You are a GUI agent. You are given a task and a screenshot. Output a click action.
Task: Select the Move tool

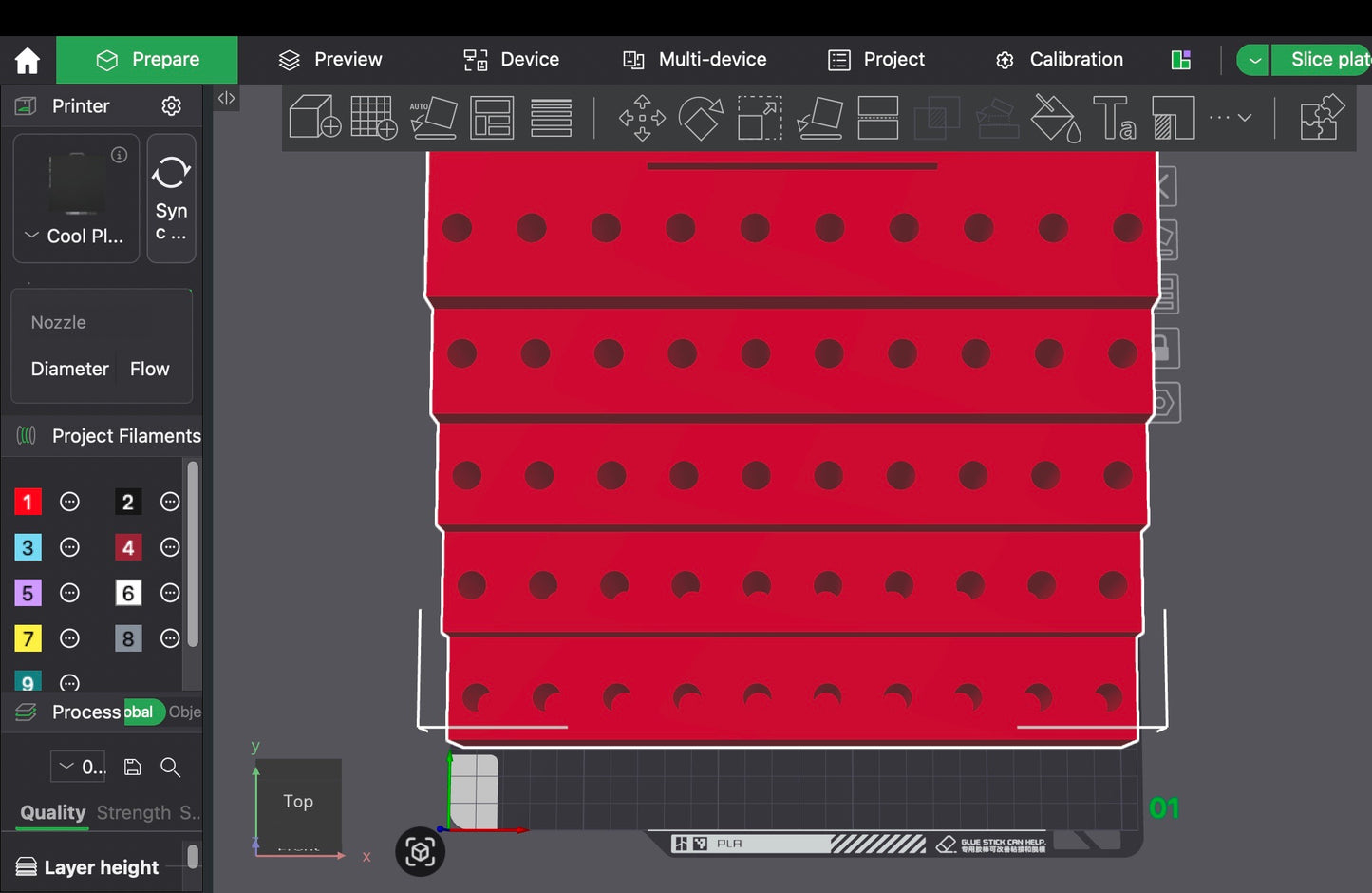(642, 118)
